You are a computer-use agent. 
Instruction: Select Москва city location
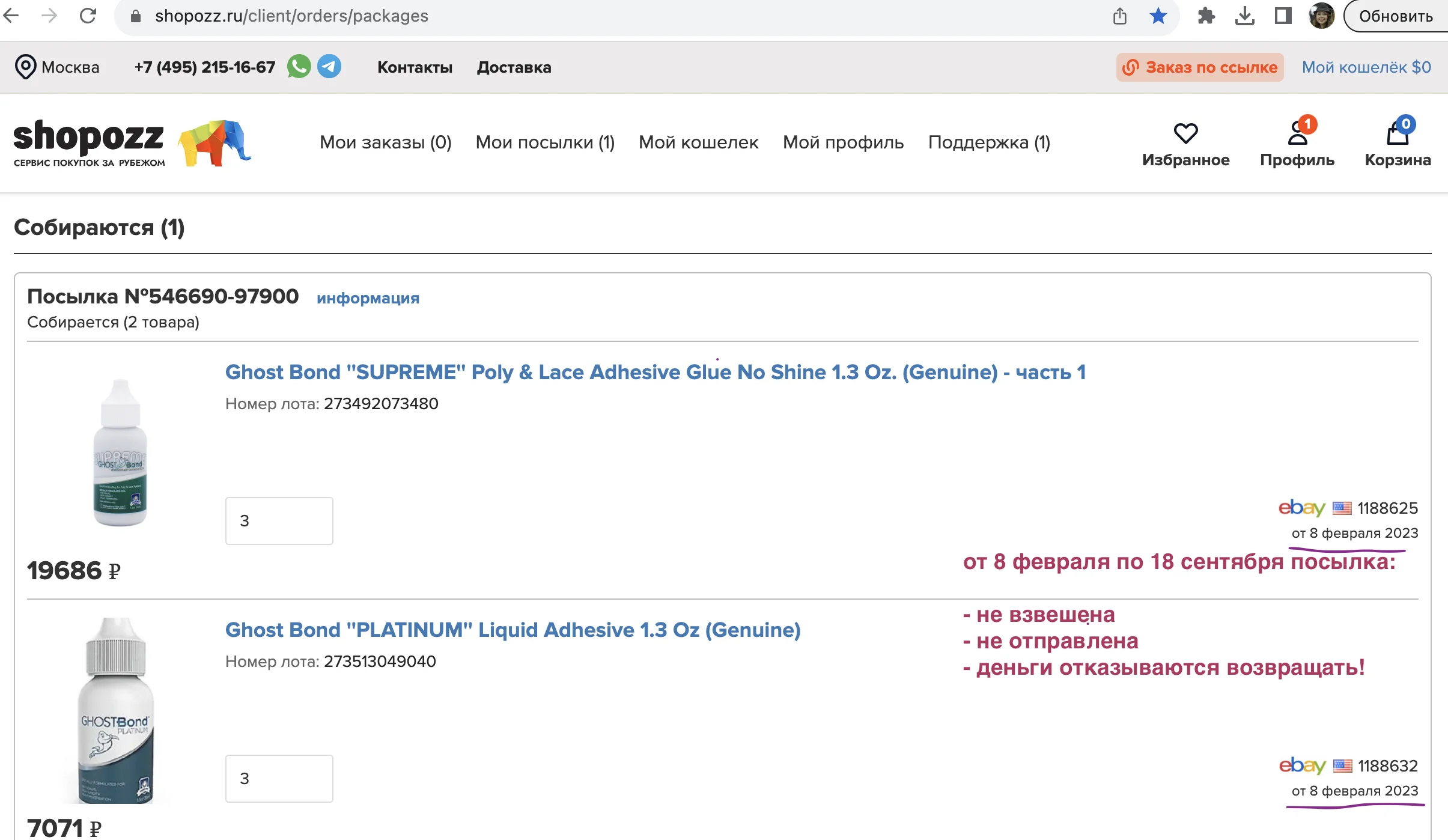tap(57, 67)
